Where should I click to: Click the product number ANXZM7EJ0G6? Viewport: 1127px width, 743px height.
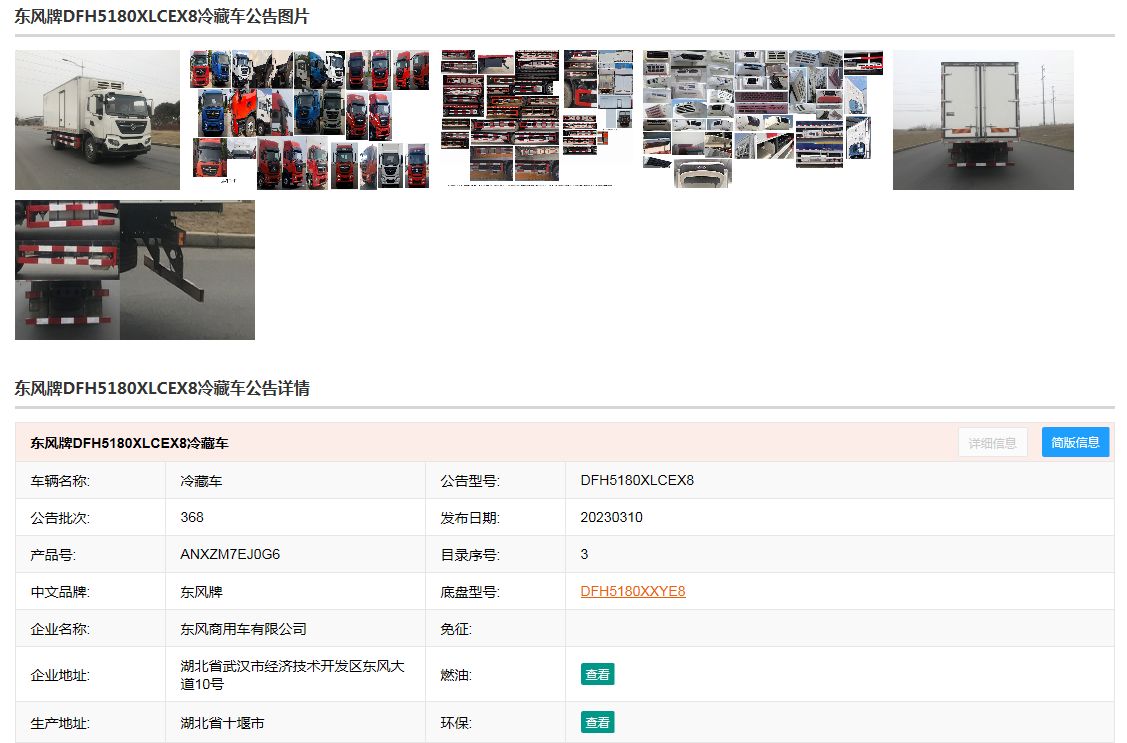(230, 554)
